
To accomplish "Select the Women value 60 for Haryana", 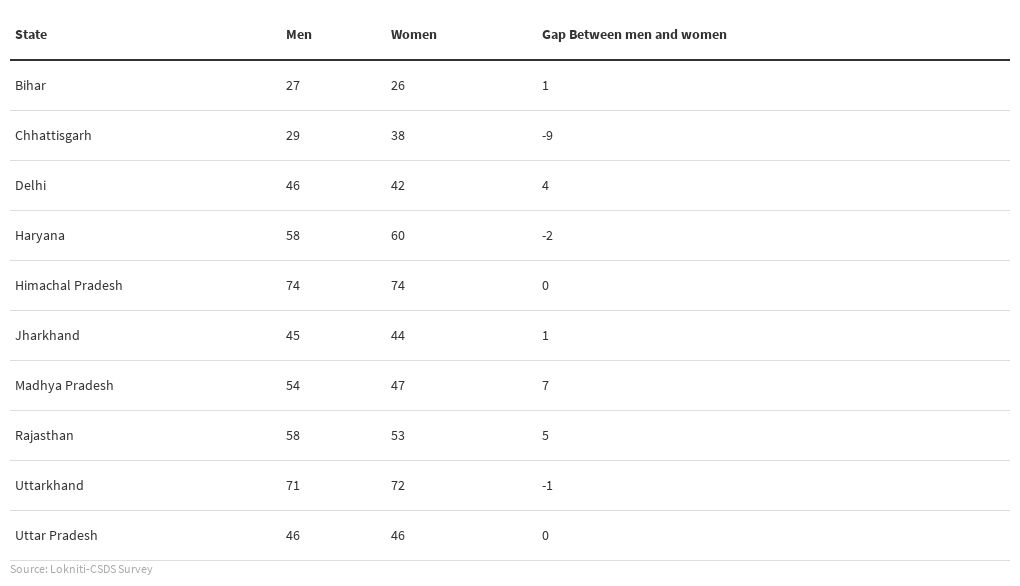I will [397, 235].
